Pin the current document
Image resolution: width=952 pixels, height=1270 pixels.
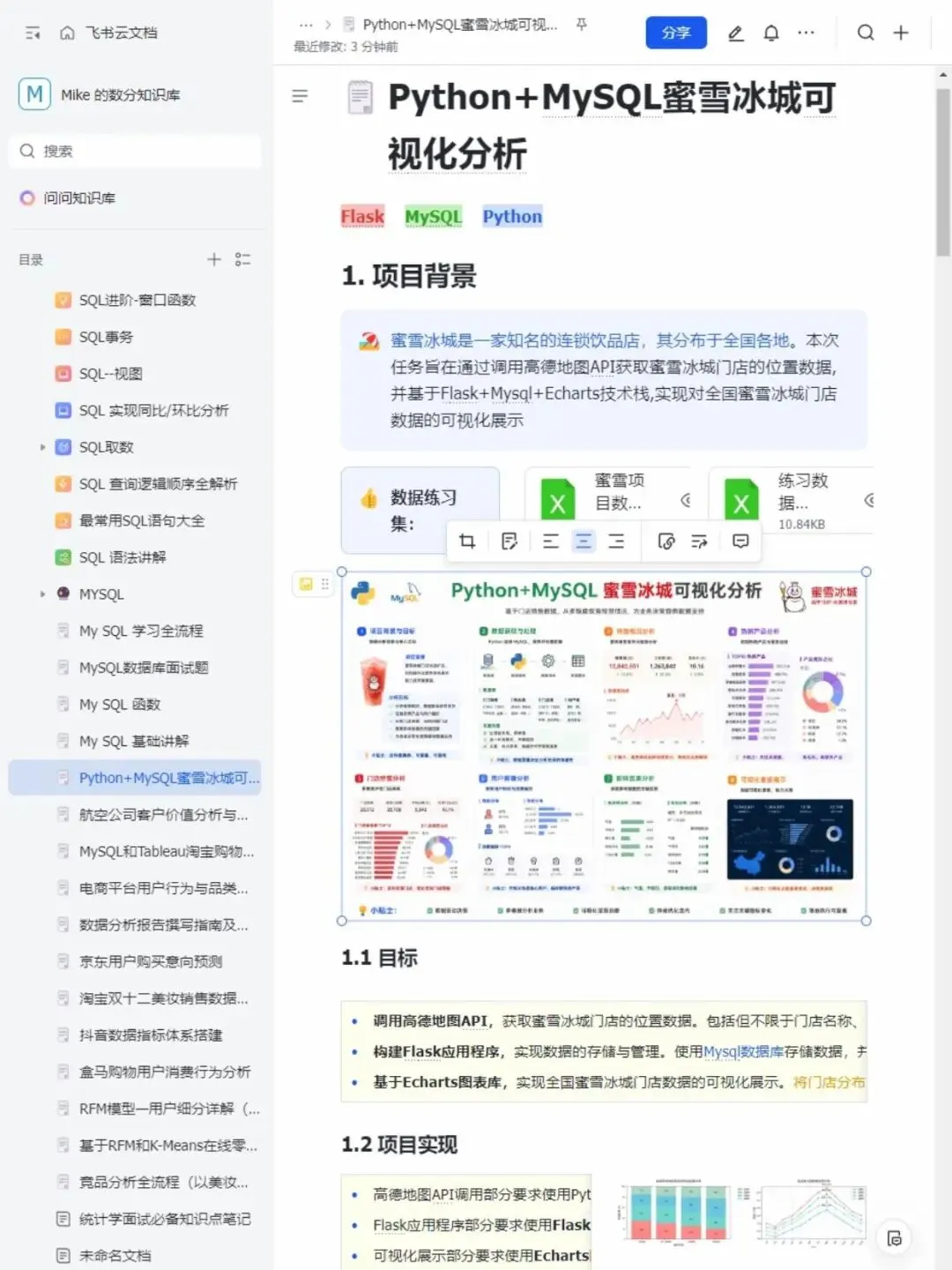coord(581,25)
